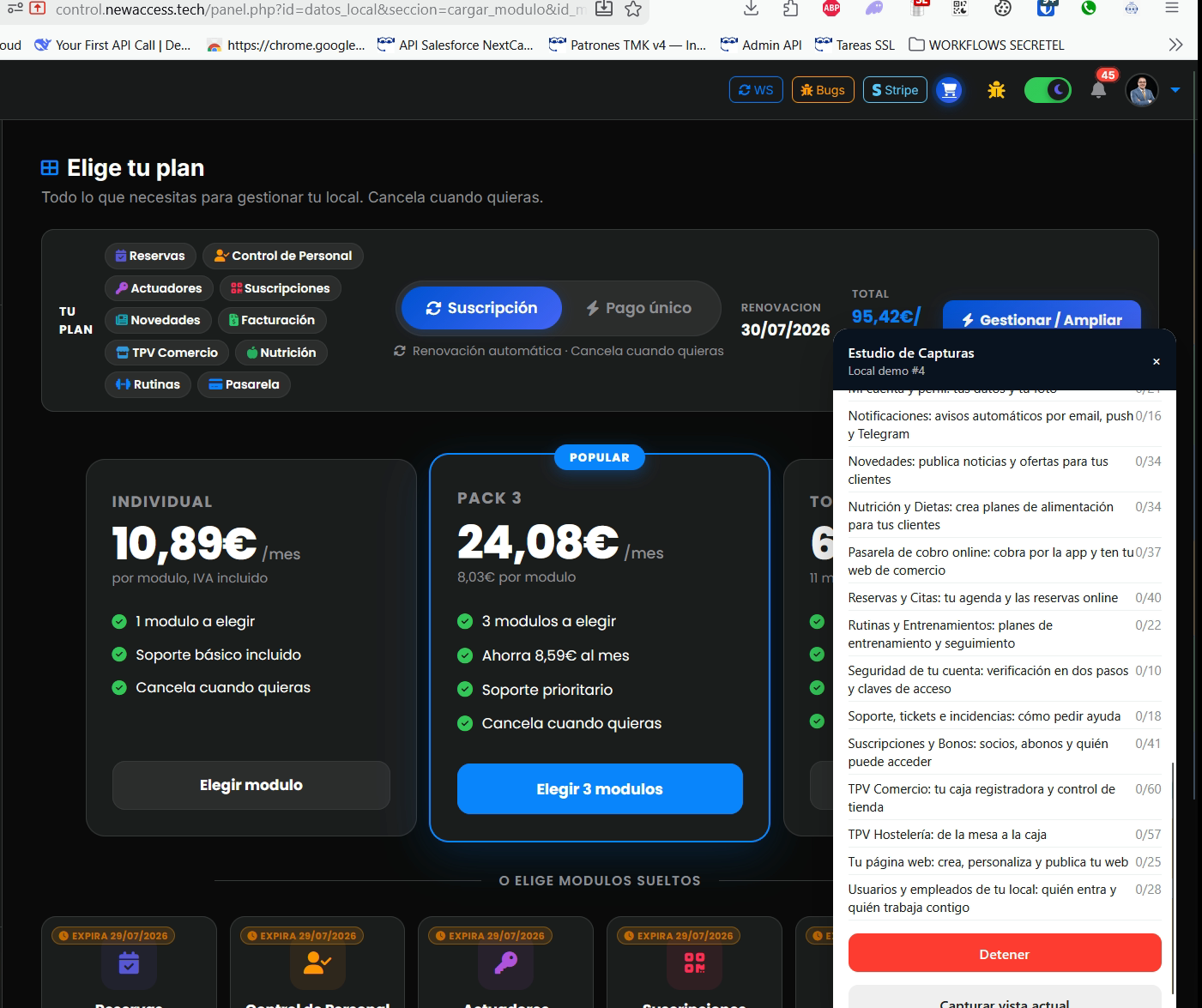This screenshot has height=1008, width=1202.
Task: Click the Bugs button in header
Action: (823, 90)
